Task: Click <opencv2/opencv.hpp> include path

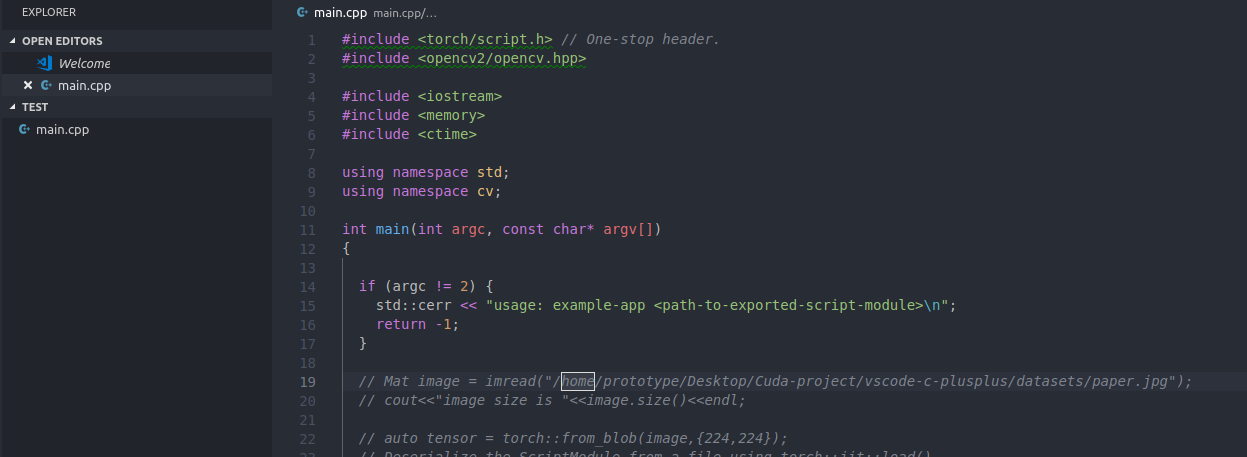Action: [502, 58]
